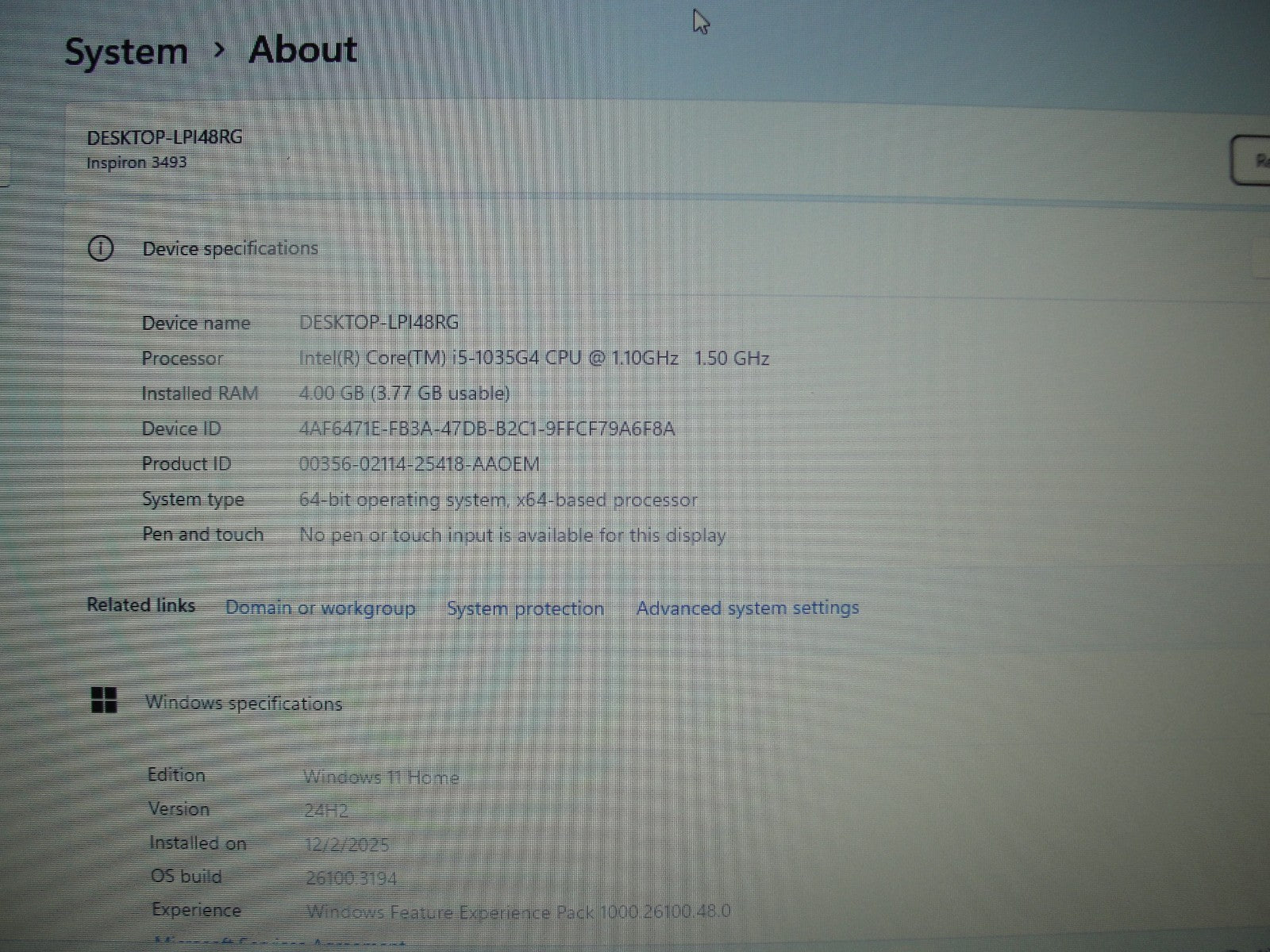Click Inspiron 3493 model text

coord(137,163)
